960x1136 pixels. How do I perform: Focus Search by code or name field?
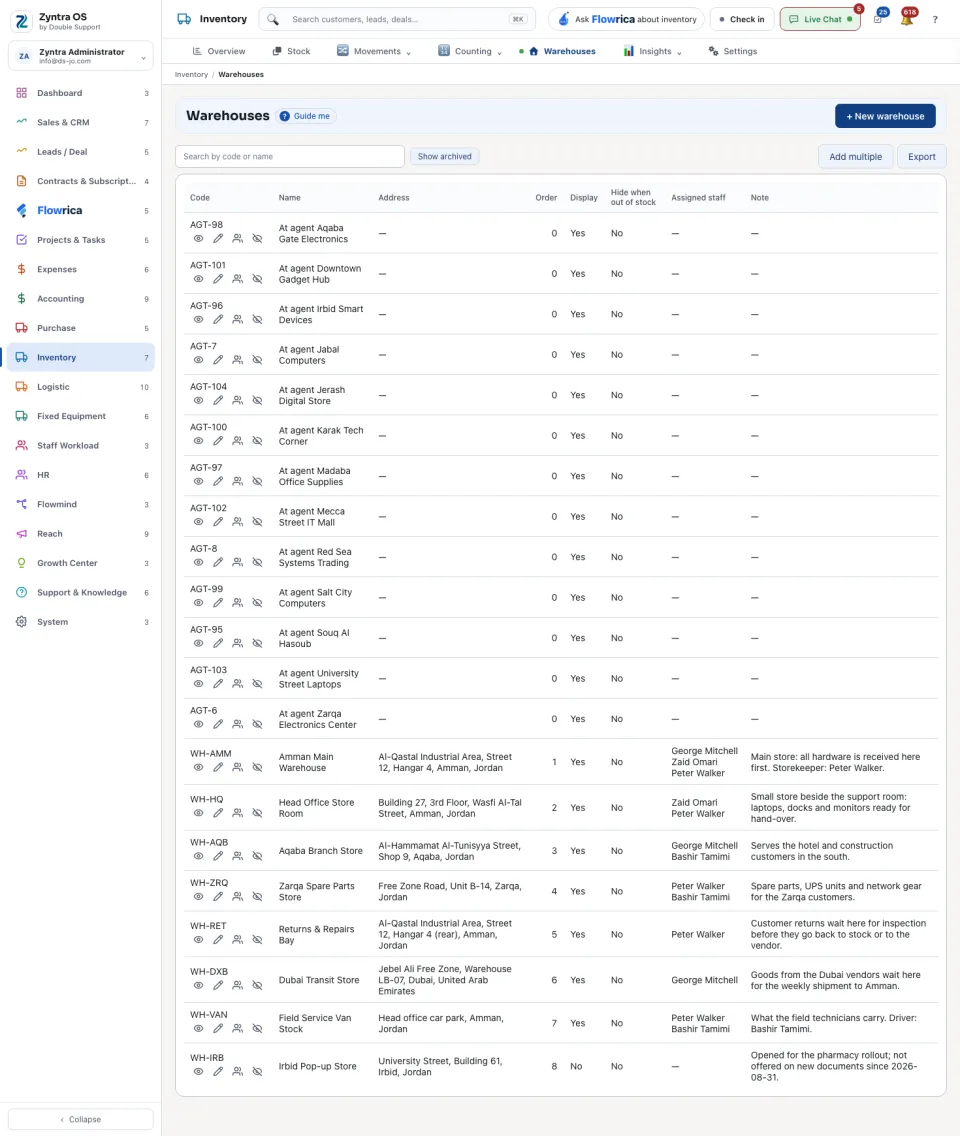pyautogui.click(x=290, y=156)
